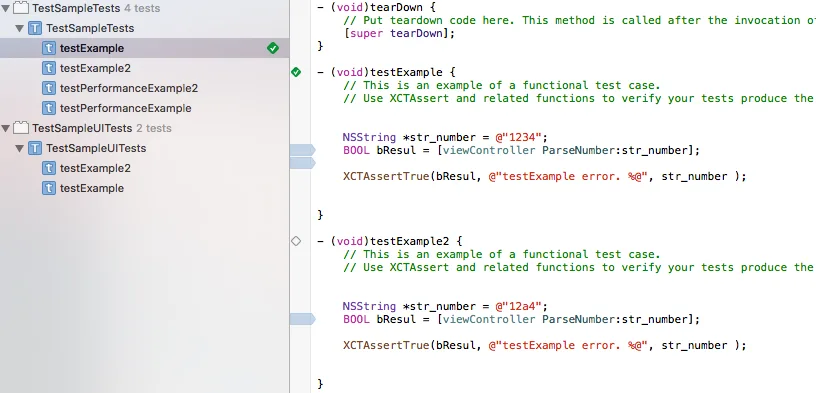
Task: Toggle breakpoint on ParseNumber line in testExample2
Action: 302,319
